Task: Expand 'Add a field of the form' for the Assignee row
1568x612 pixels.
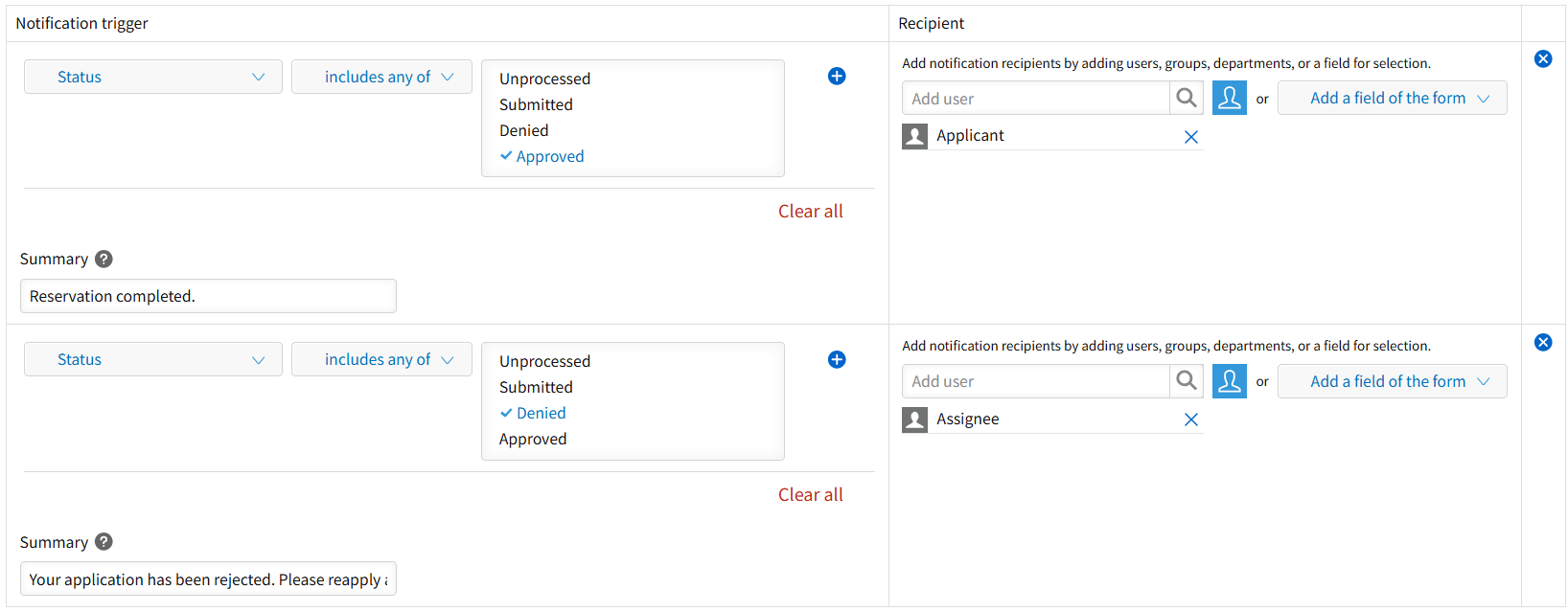Action: (x=1393, y=381)
